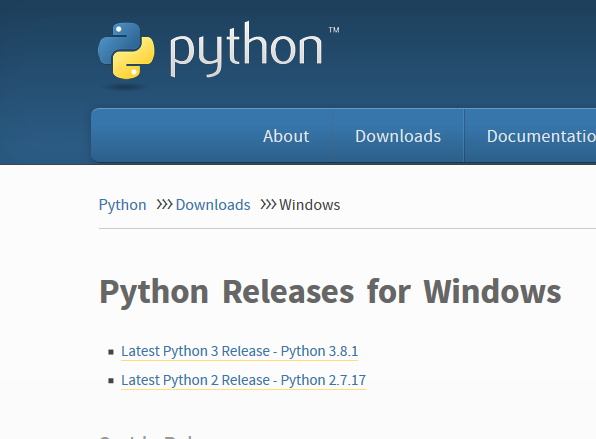Click the python wordmark in the header
The width and height of the screenshot is (596, 439).
click(246, 49)
